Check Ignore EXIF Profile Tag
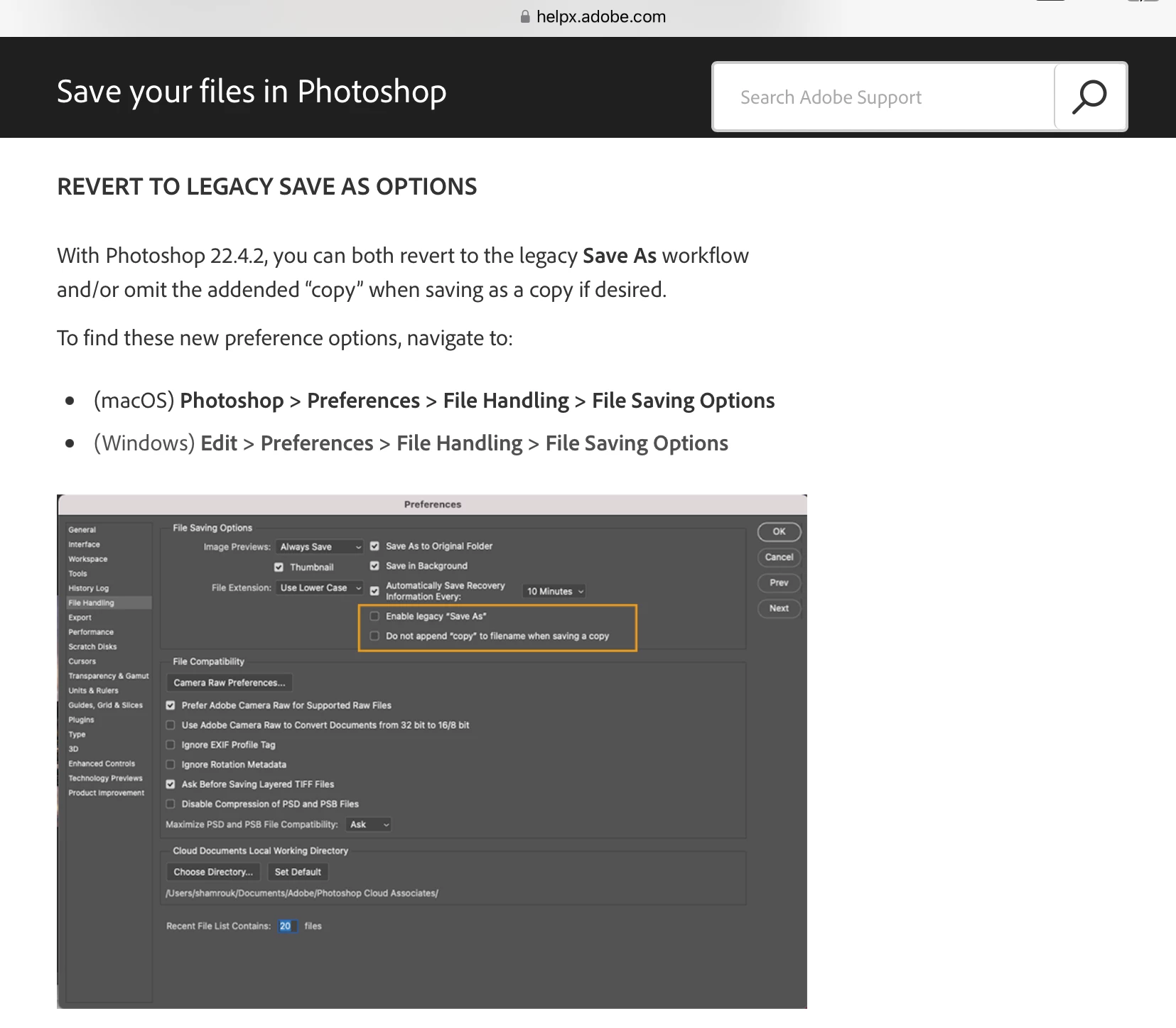 tap(171, 745)
